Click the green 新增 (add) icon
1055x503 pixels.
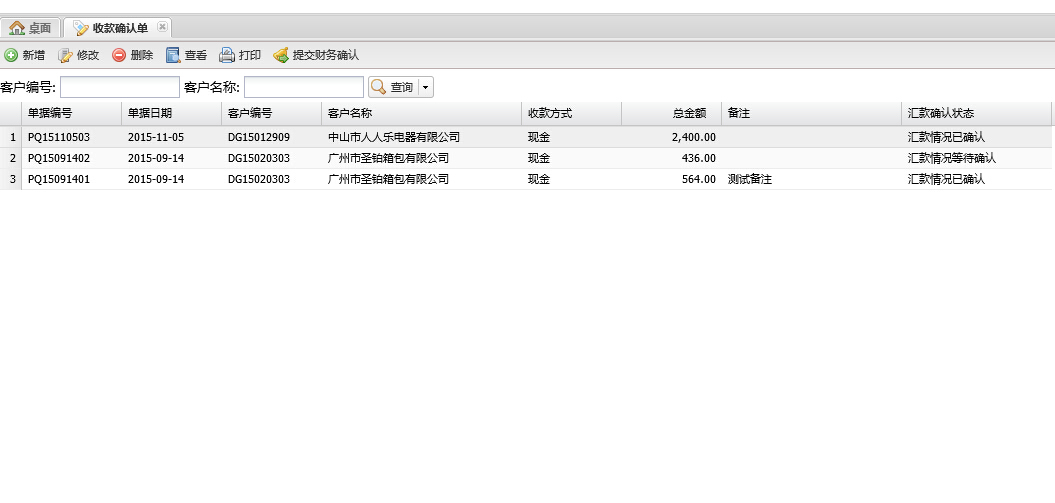coord(11,55)
